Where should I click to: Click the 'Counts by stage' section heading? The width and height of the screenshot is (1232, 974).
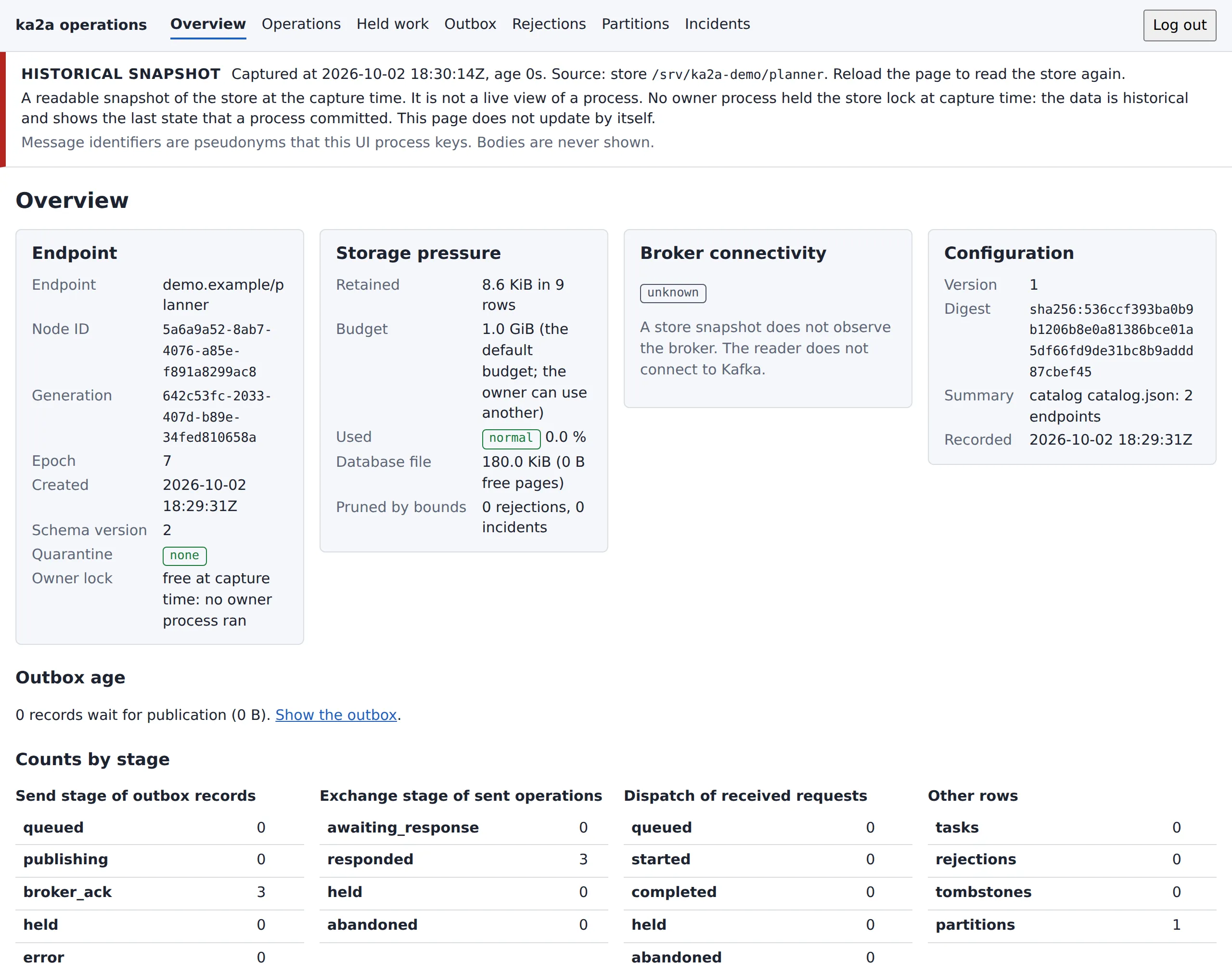tap(92, 759)
